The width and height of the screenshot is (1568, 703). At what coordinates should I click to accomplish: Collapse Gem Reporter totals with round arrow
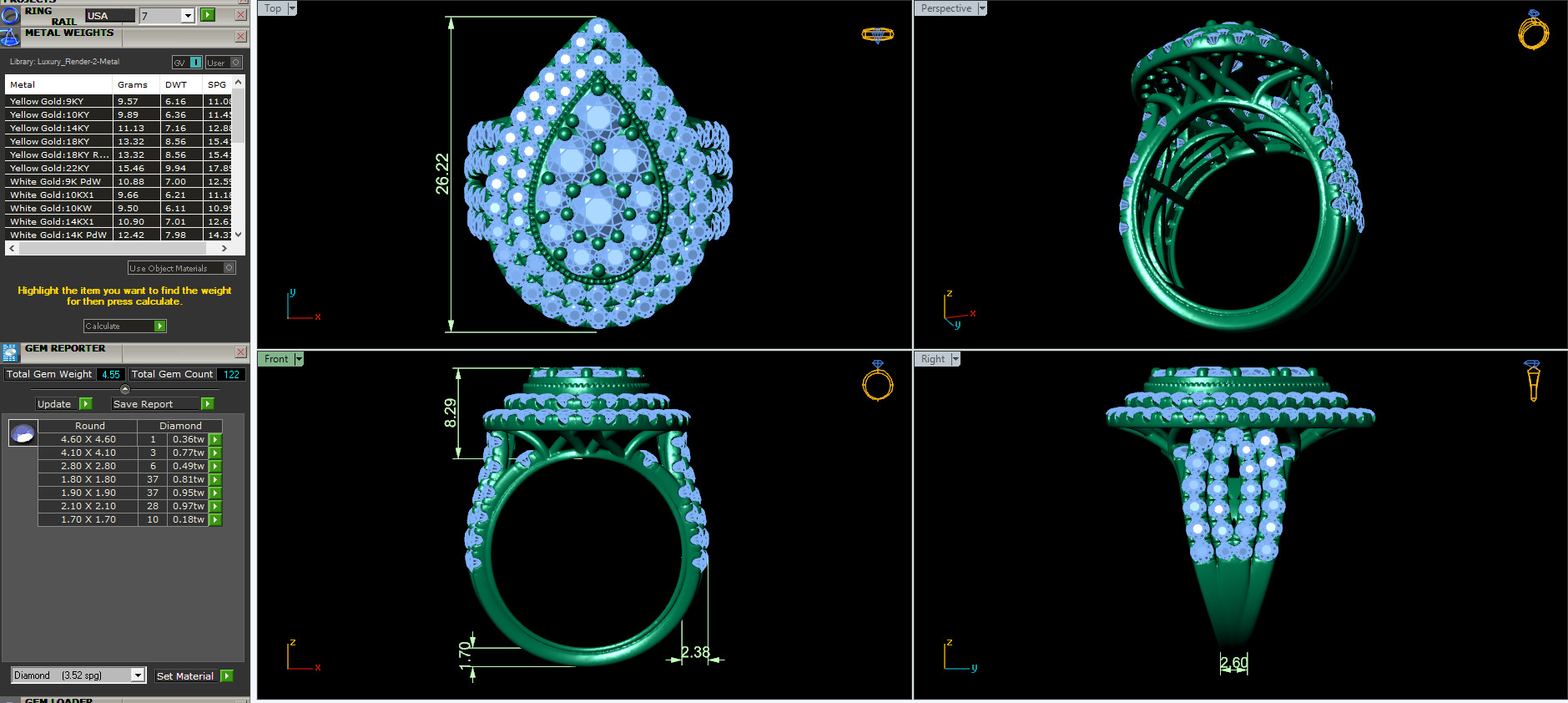[125, 389]
